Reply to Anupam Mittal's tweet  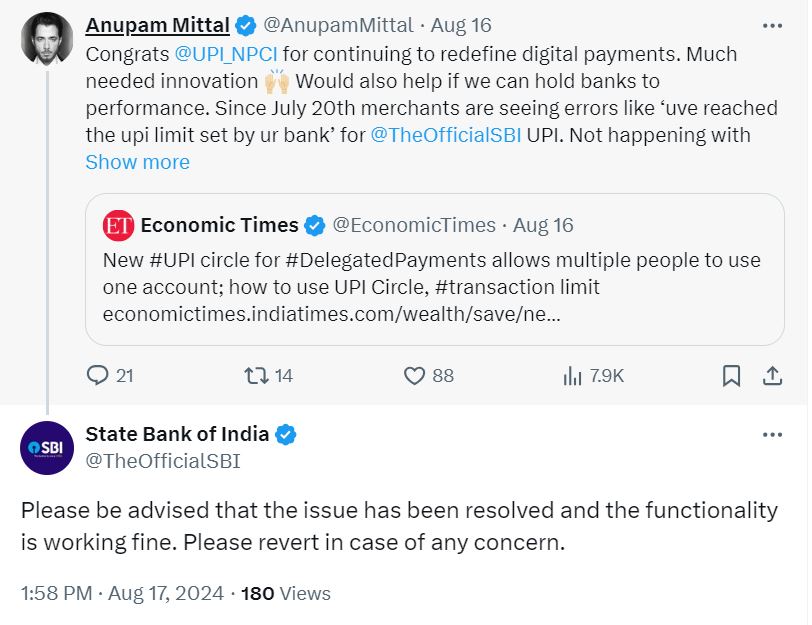pyautogui.click(x=98, y=375)
